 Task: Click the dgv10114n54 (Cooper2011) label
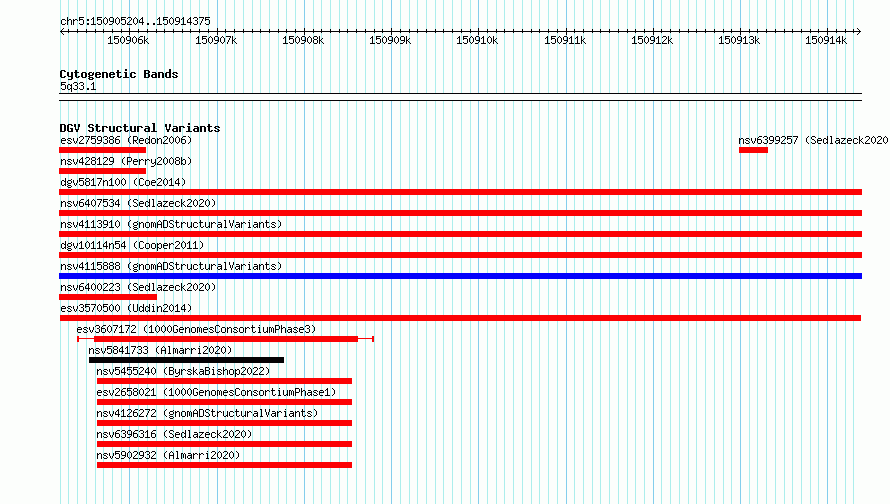[132, 245]
